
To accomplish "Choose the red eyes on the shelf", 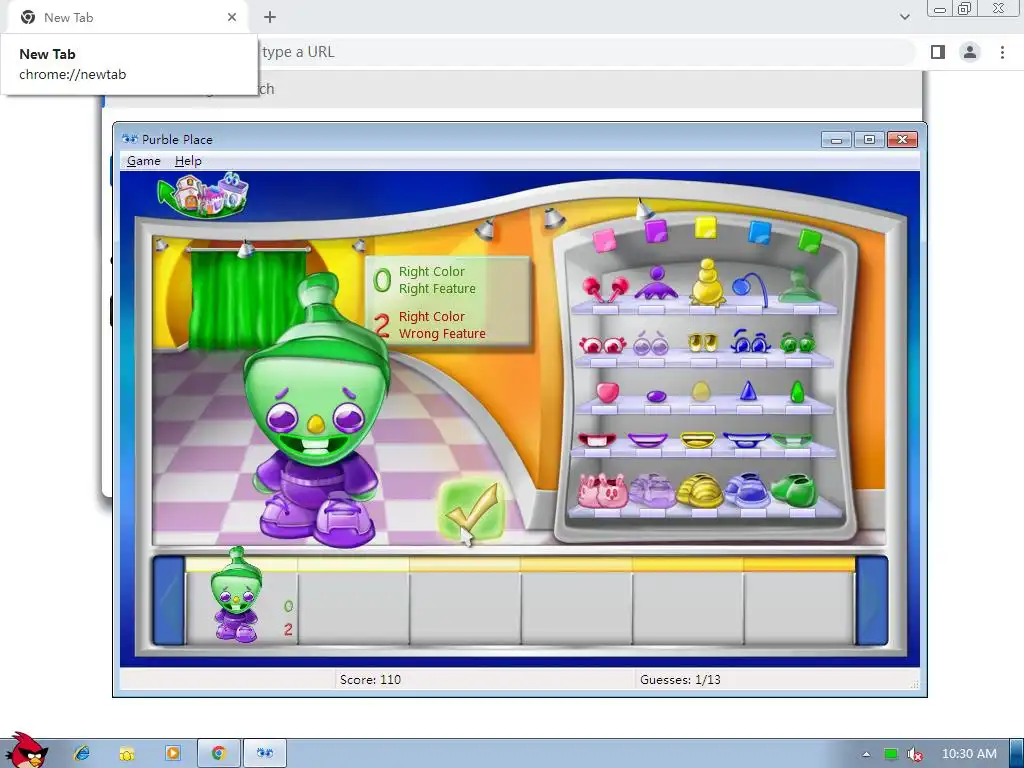I will [602, 344].
